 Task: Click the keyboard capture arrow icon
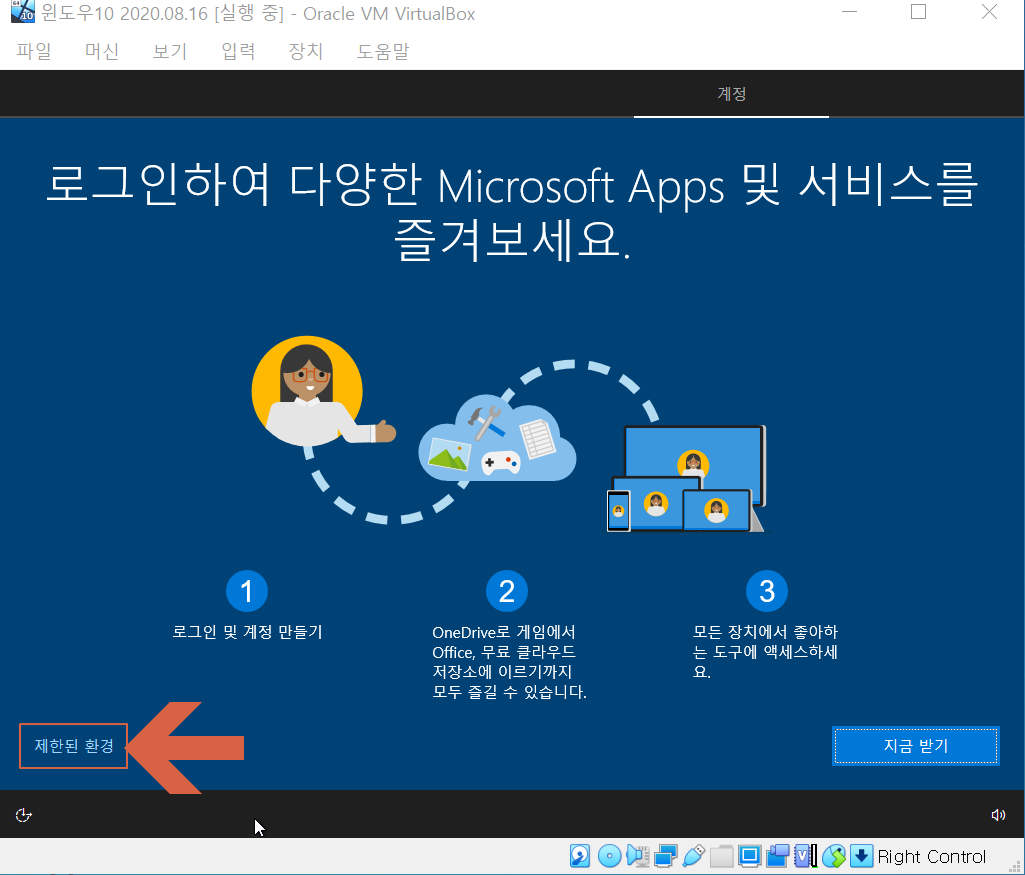click(x=862, y=856)
